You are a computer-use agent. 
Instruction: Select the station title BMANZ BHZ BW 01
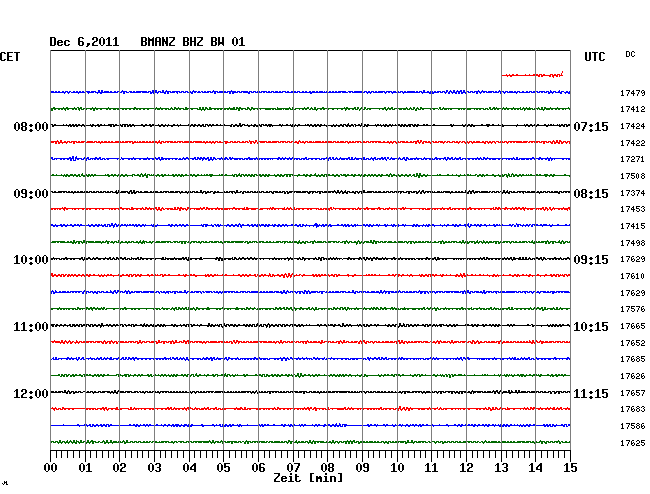[x=193, y=42]
